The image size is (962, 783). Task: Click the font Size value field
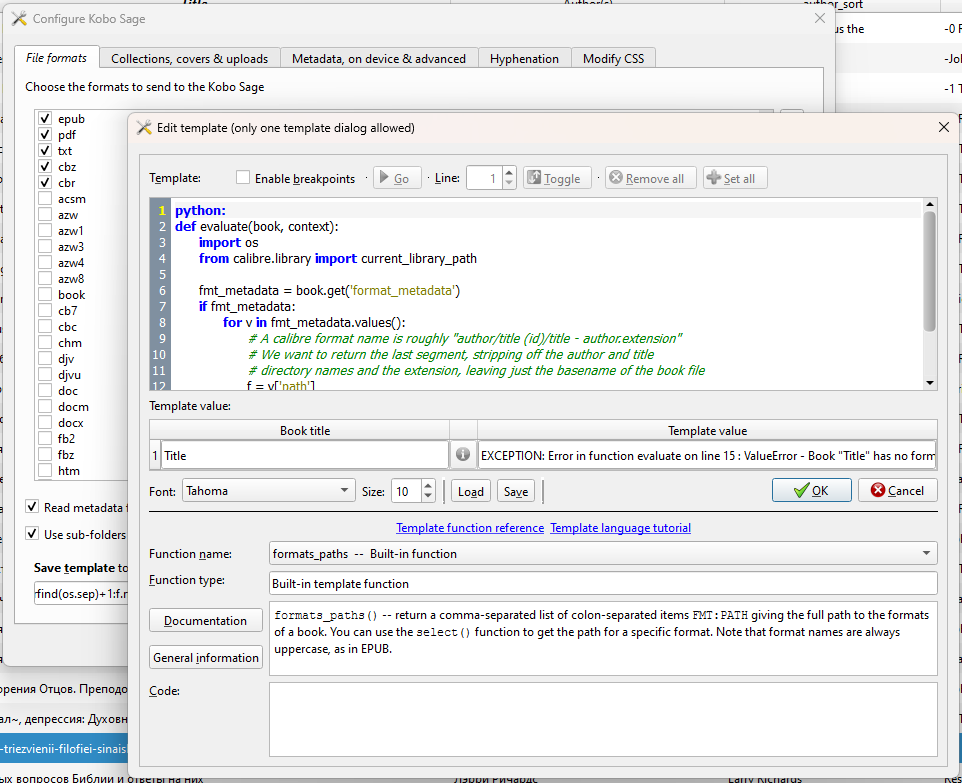tap(406, 491)
